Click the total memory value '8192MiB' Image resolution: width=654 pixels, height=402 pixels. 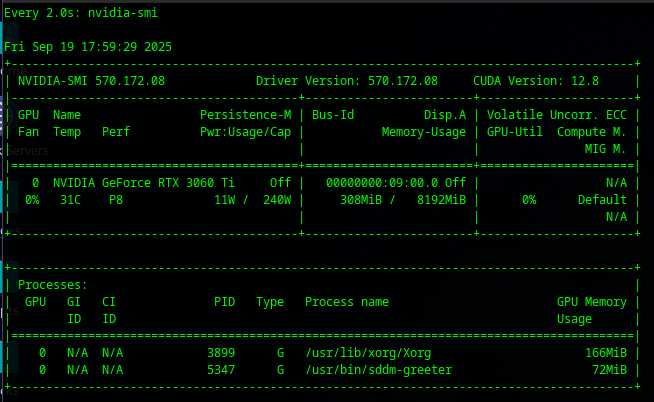tap(442, 200)
